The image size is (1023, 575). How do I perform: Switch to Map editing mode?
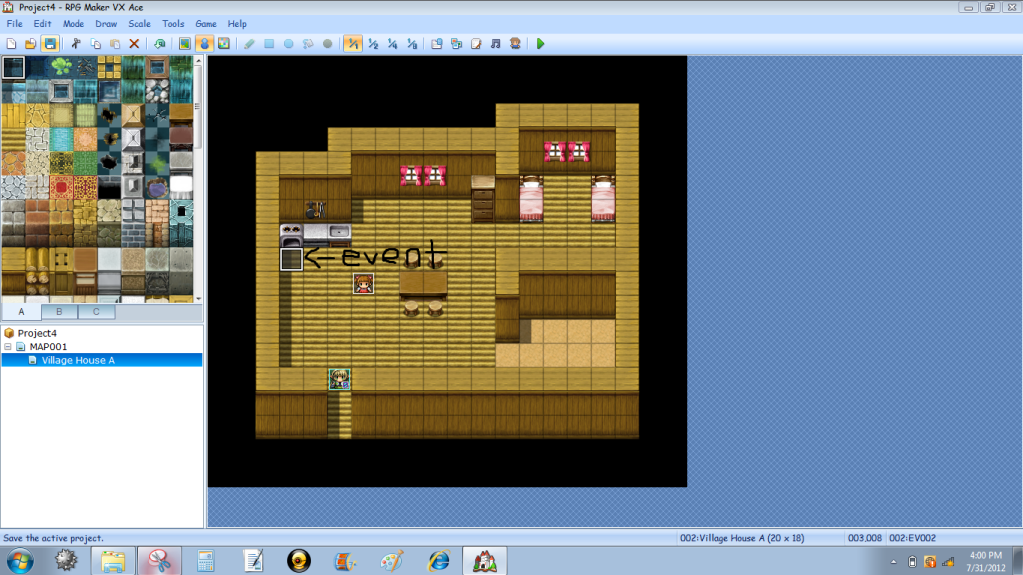click(184, 44)
